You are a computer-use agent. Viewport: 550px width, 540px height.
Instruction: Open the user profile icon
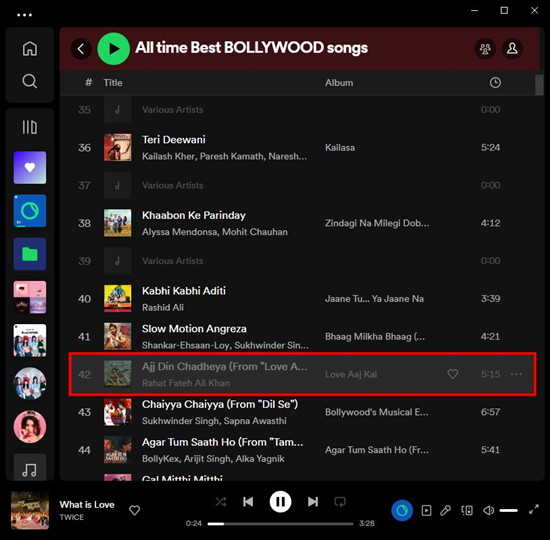point(512,48)
